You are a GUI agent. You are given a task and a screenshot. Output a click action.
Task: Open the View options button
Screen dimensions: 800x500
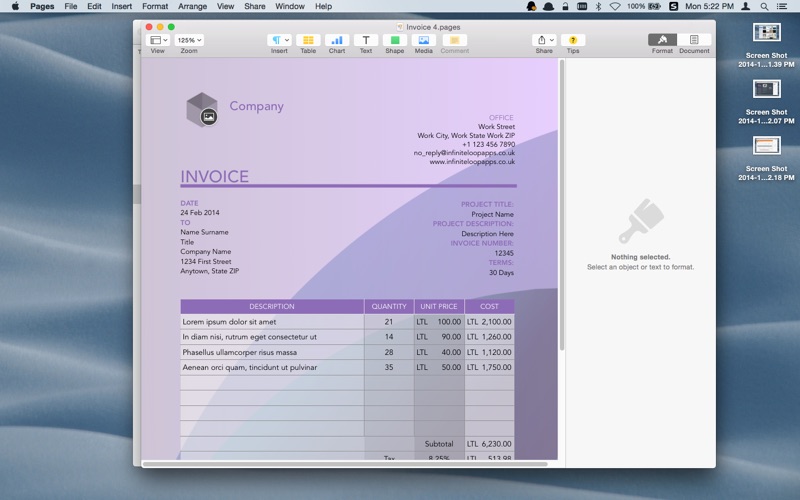tap(158, 40)
